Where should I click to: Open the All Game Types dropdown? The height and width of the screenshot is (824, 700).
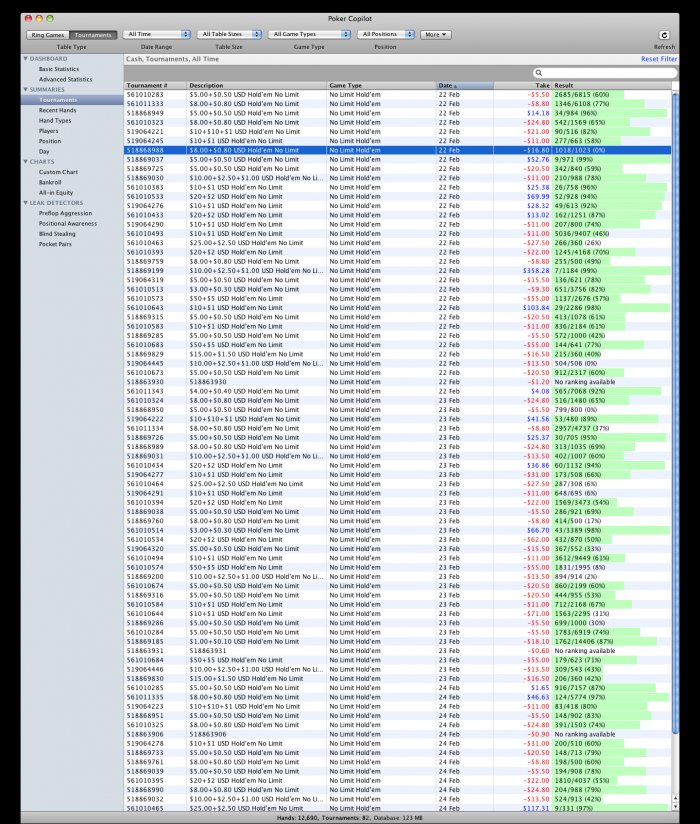pyautogui.click(x=309, y=34)
